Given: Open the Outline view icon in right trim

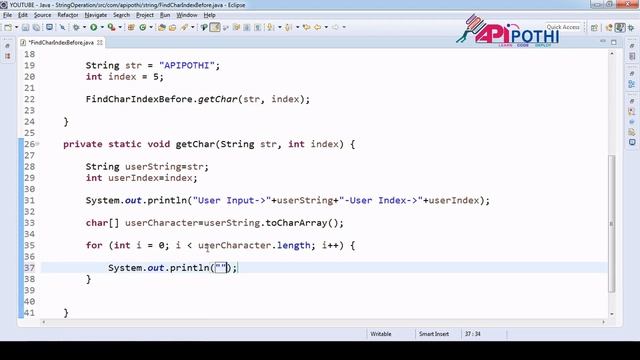Looking at the screenshot, I should [632, 84].
